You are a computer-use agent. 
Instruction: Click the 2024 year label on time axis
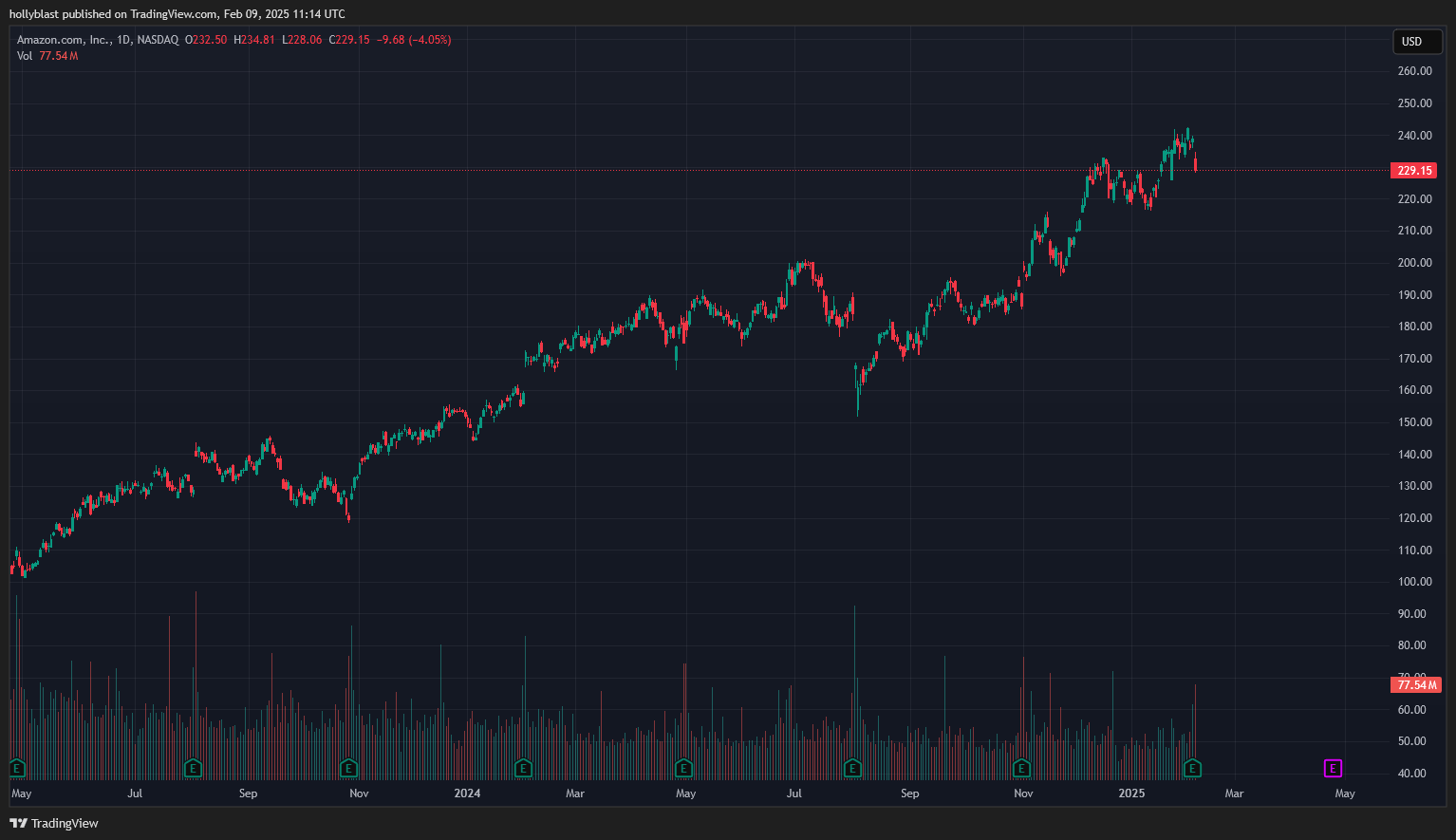click(467, 793)
